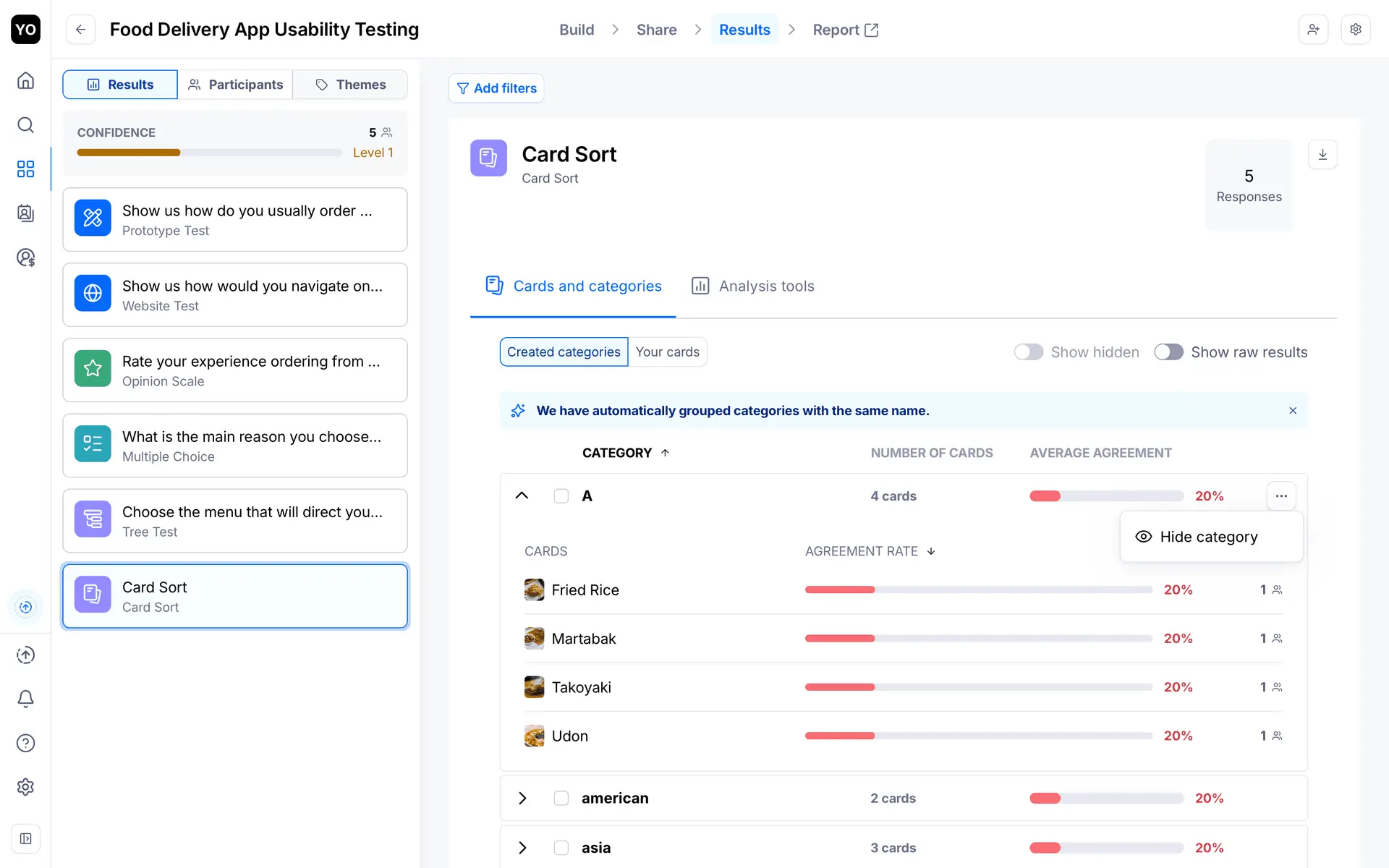1389x868 pixels.
Task: Click the Confidence level progress bar
Action: [x=210, y=153]
